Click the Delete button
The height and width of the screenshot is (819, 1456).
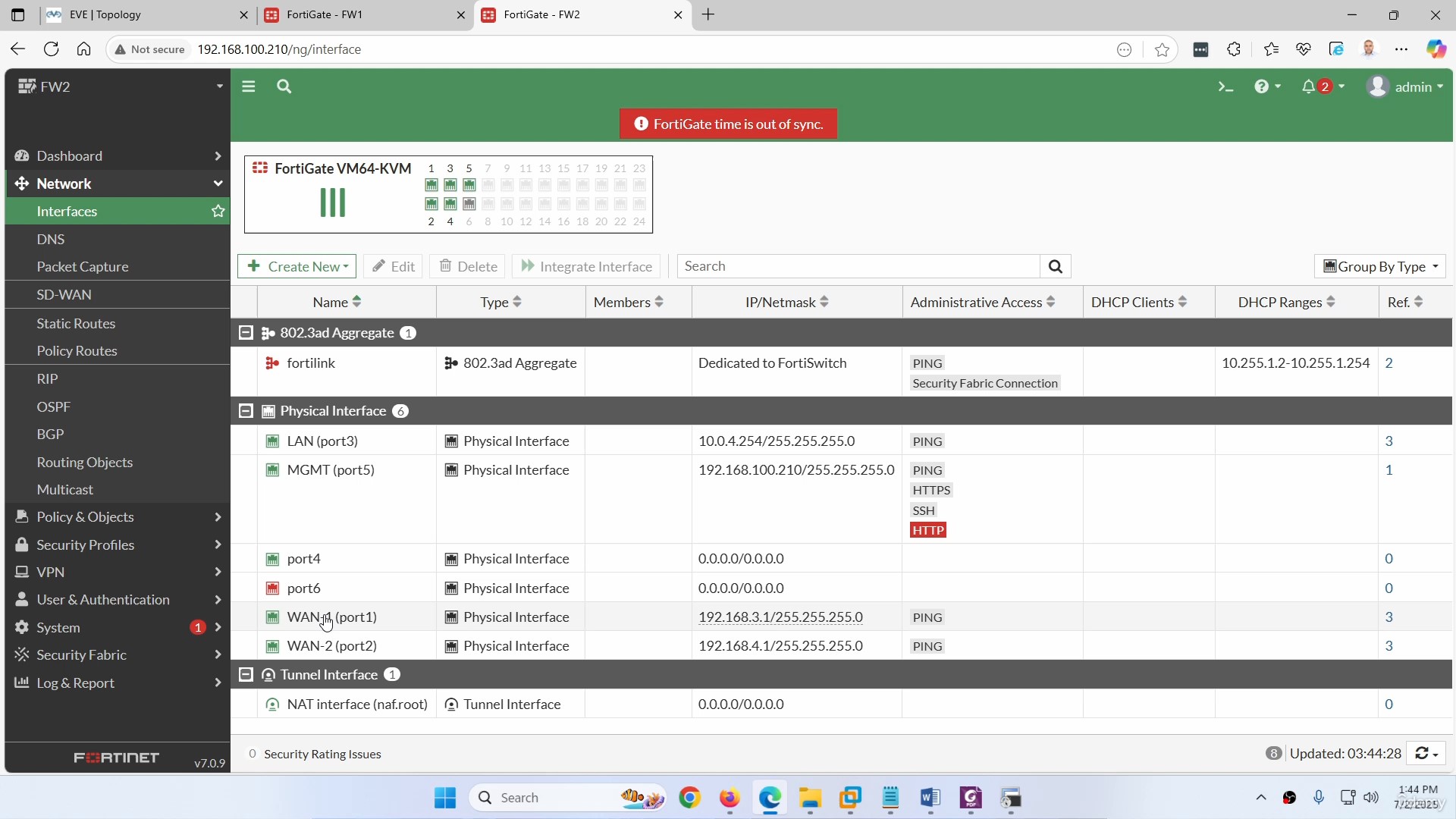[469, 266]
